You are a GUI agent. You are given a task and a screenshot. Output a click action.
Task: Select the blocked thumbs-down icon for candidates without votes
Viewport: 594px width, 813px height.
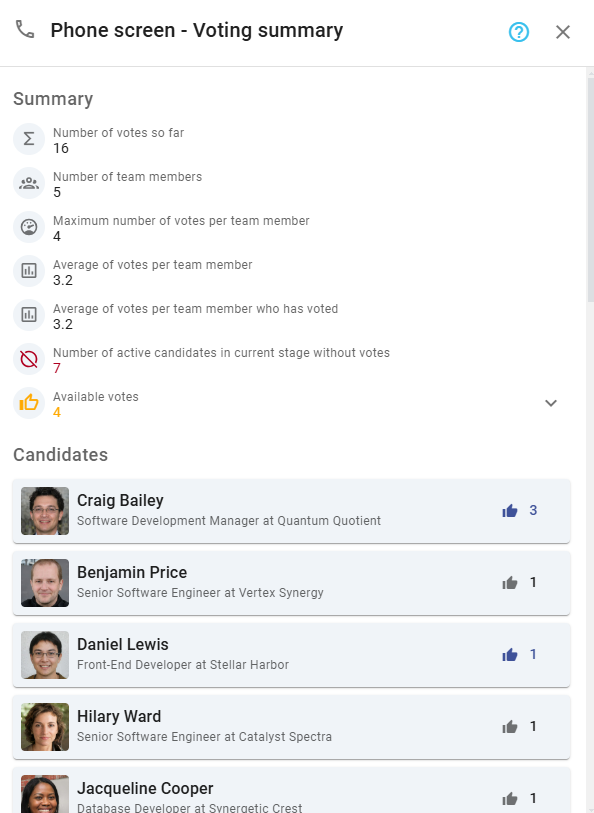[x=27, y=359]
